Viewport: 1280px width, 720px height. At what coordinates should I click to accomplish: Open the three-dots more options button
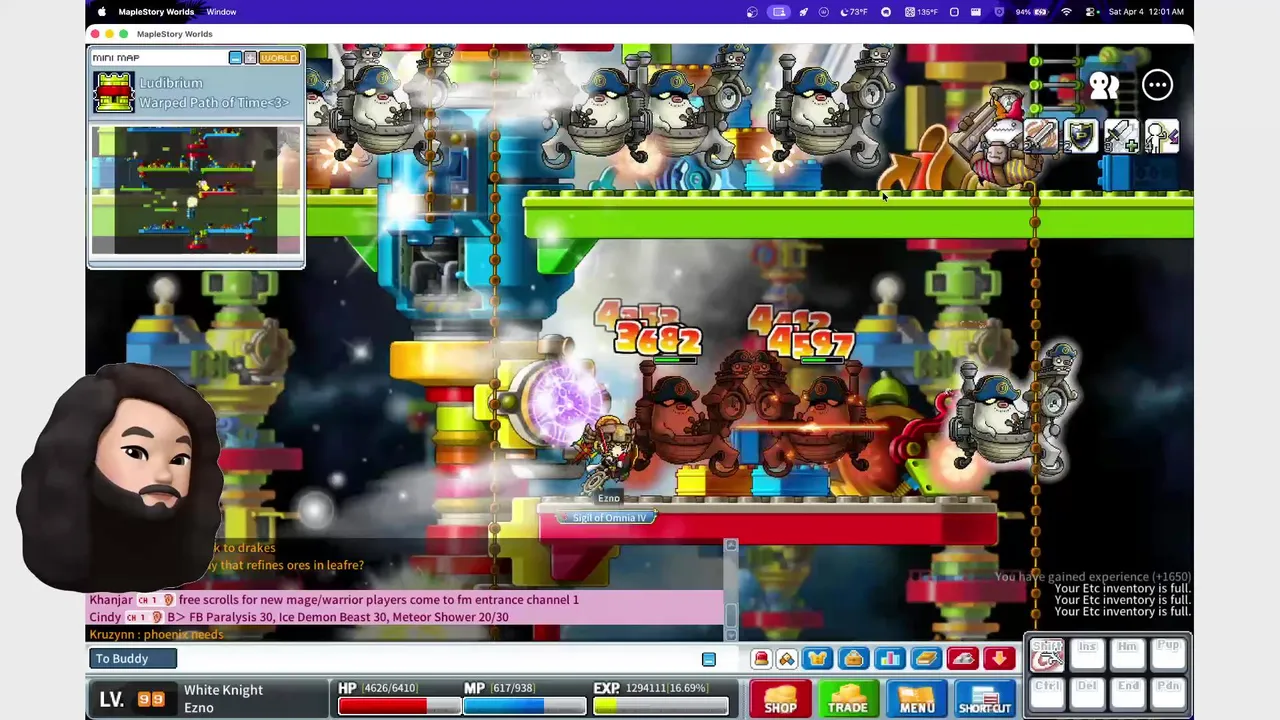pos(1157,85)
